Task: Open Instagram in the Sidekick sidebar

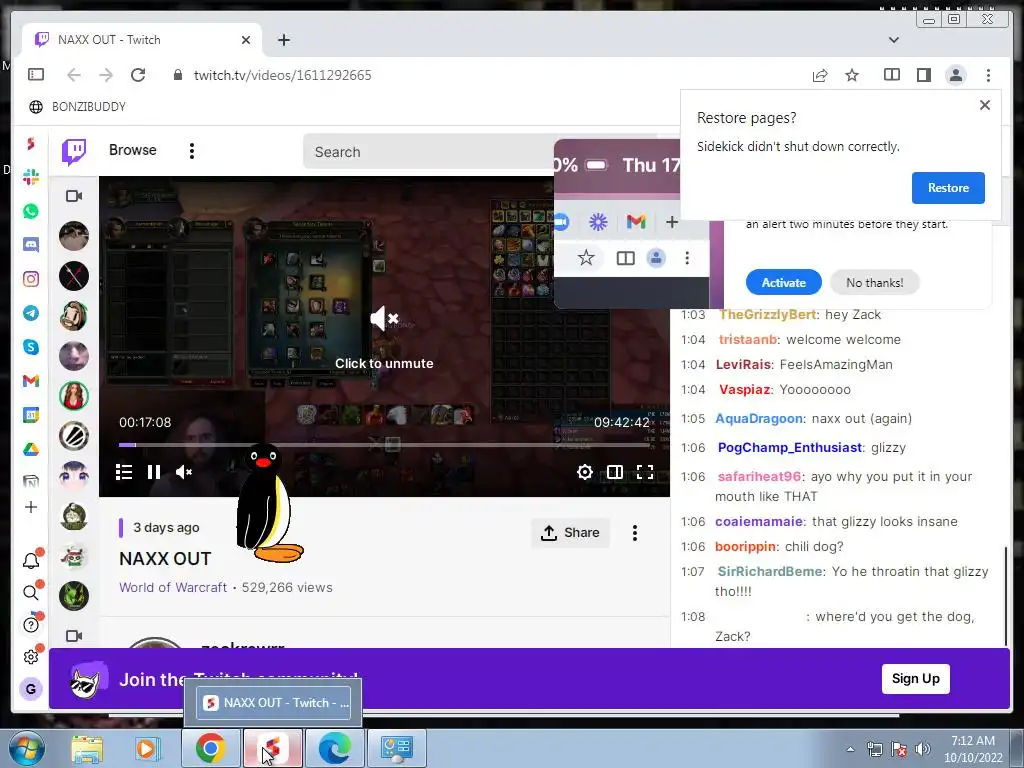Action: 31,279
